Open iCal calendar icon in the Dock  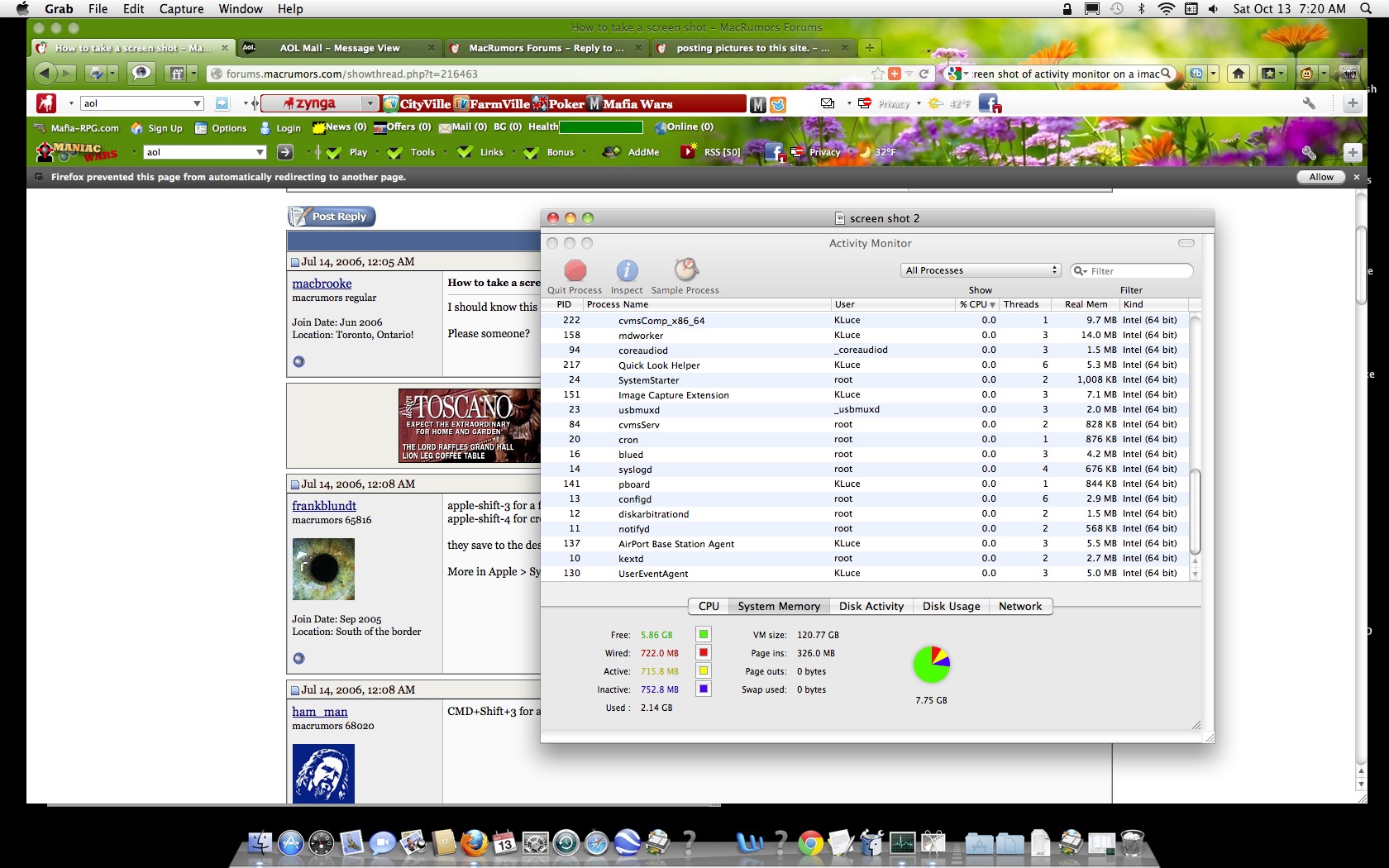pyautogui.click(x=504, y=842)
